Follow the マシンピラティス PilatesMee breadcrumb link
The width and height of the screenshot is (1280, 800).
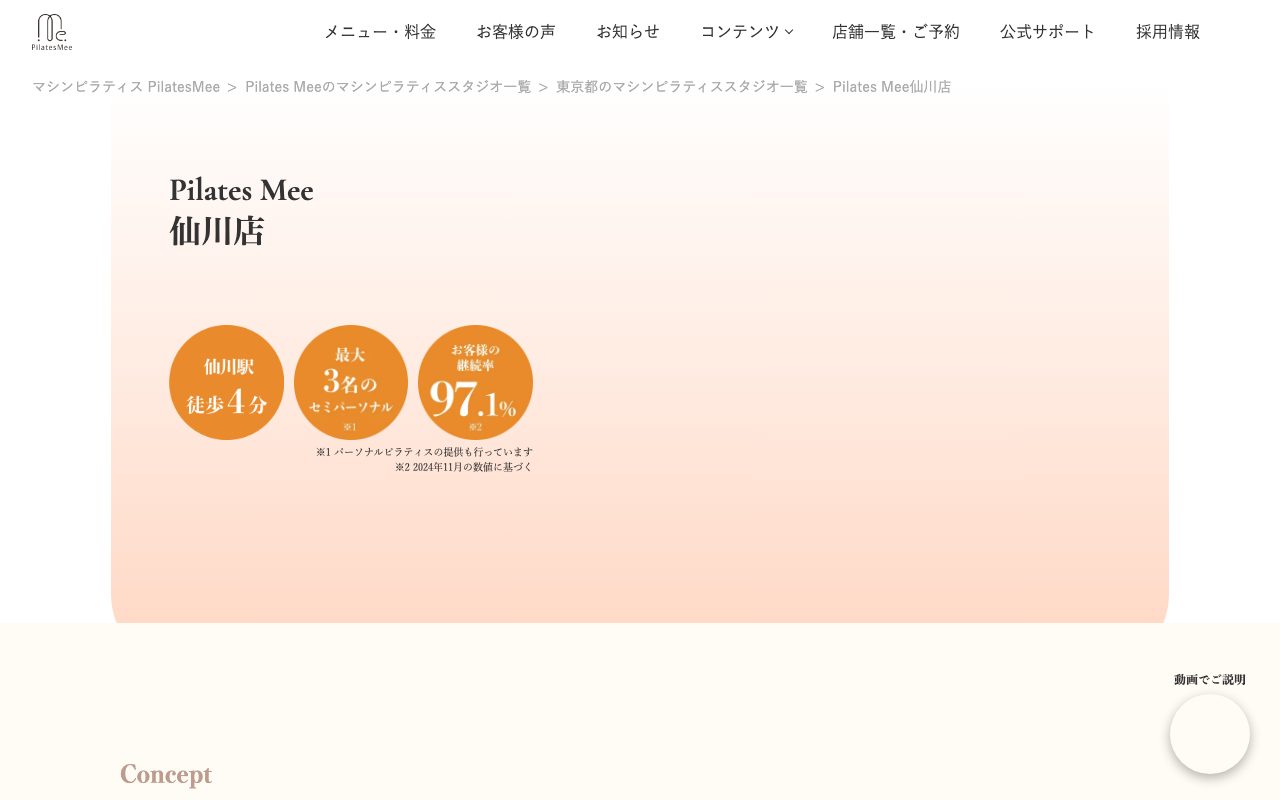(x=126, y=87)
